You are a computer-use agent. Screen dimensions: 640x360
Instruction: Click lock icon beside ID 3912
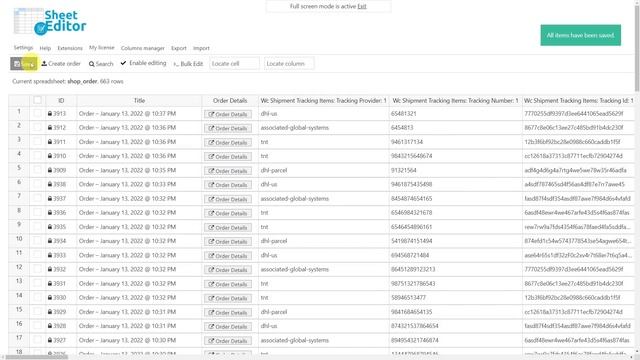coord(50,128)
